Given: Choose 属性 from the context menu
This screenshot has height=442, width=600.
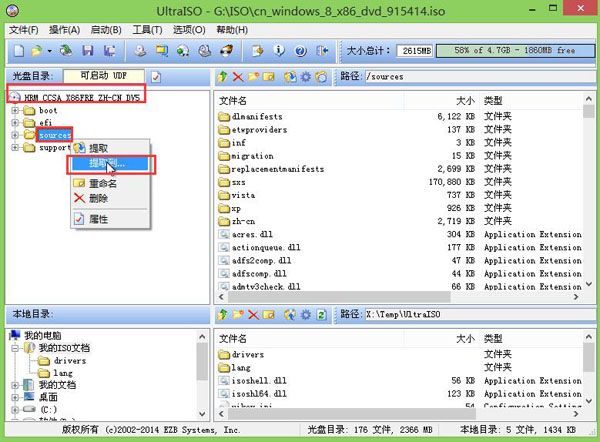Looking at the screenshot, I should (110, 219).
